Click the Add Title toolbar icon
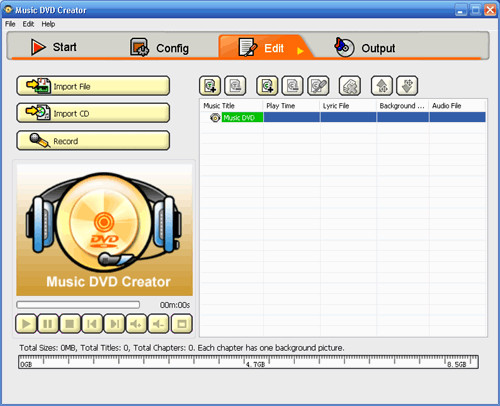Screen dimensions: 500x406 [x=210, y=86]
